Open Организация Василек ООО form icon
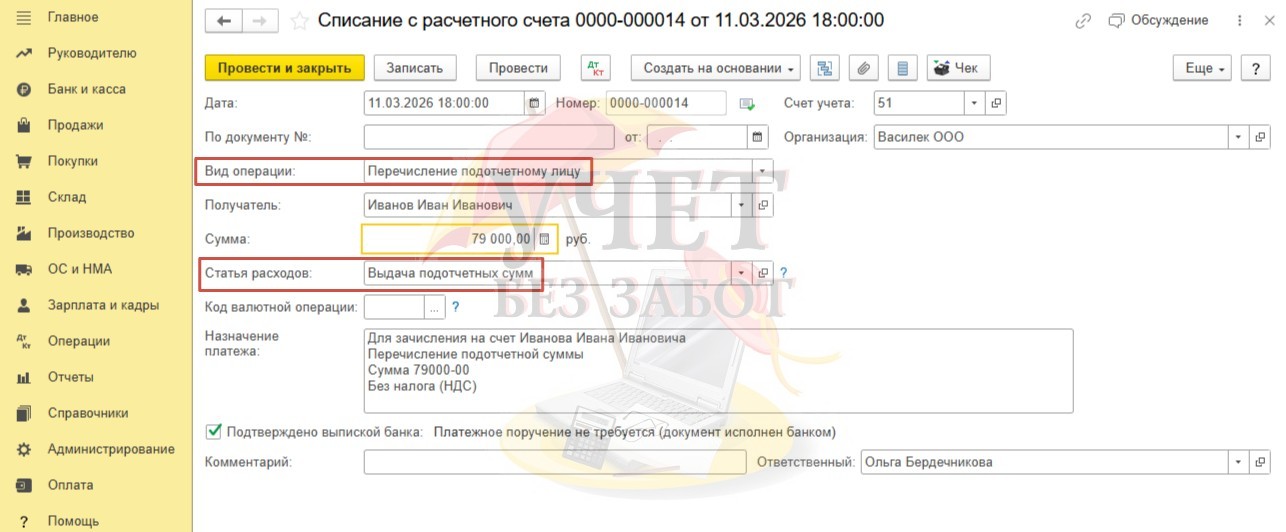 [x=1258, y=137]
